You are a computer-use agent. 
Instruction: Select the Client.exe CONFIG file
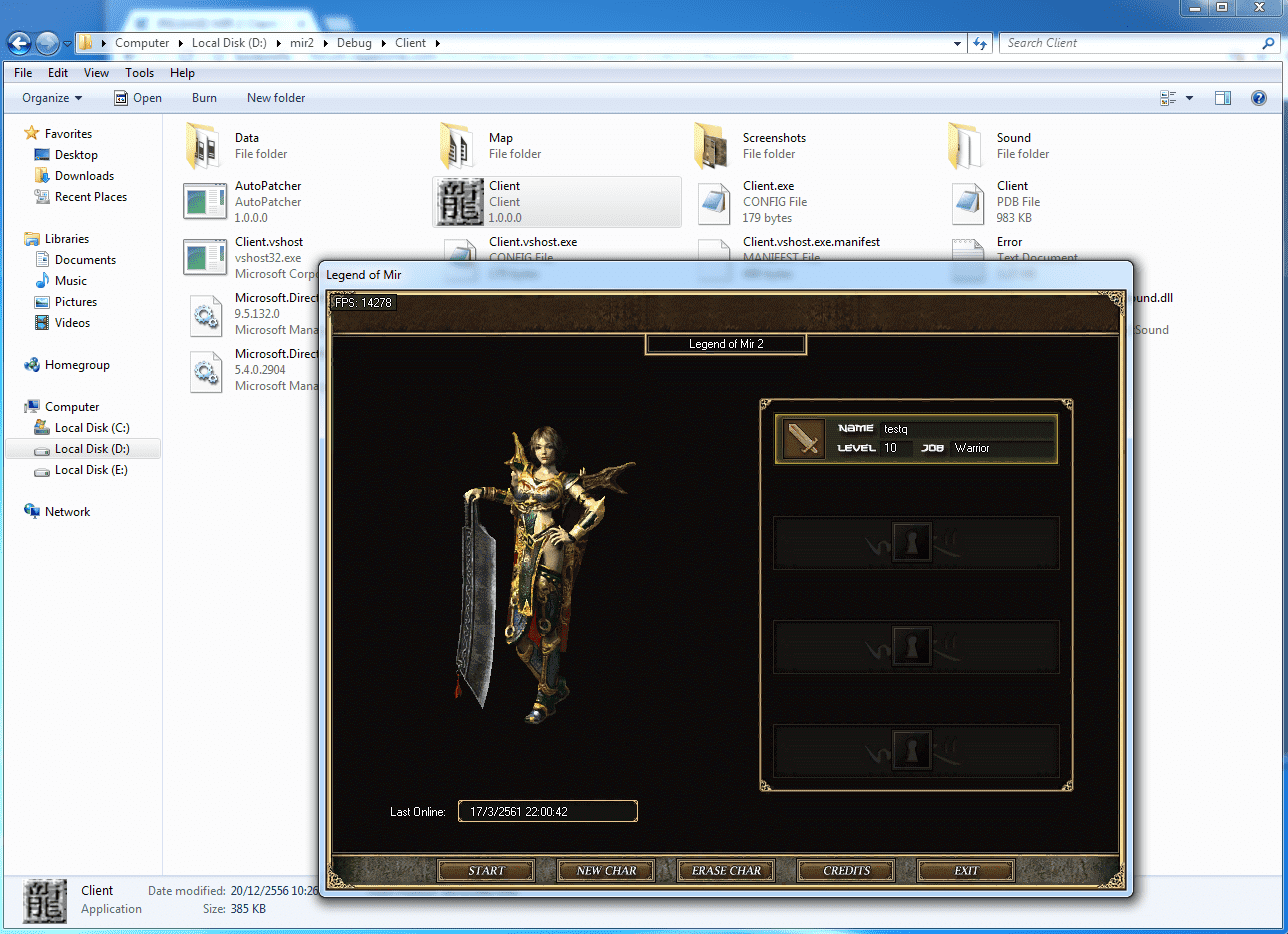813,202
